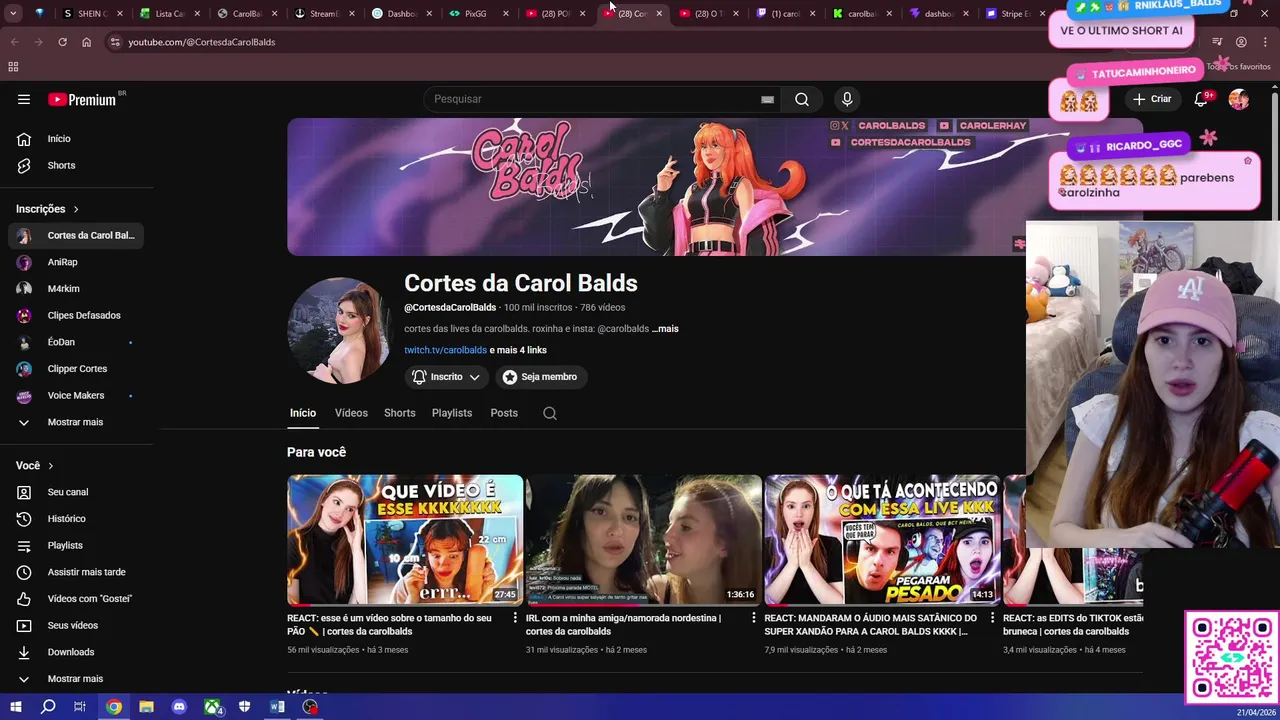This screenshot has width=1280, height=720.
Task: Open Word from the taskbar
Action: point(277,707)
